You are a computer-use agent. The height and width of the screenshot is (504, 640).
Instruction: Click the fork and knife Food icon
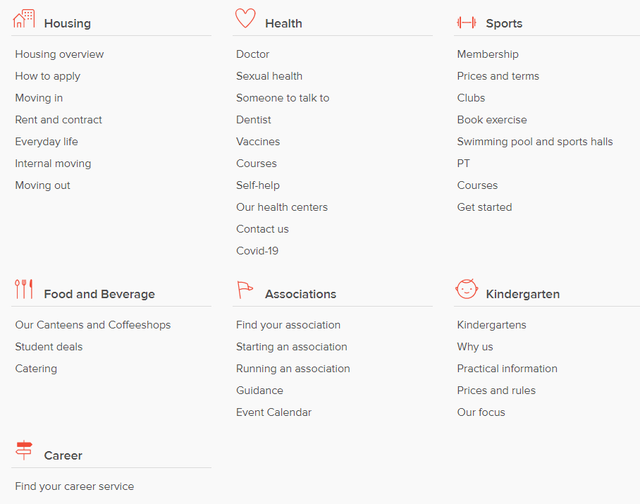(x=24, y=289)
